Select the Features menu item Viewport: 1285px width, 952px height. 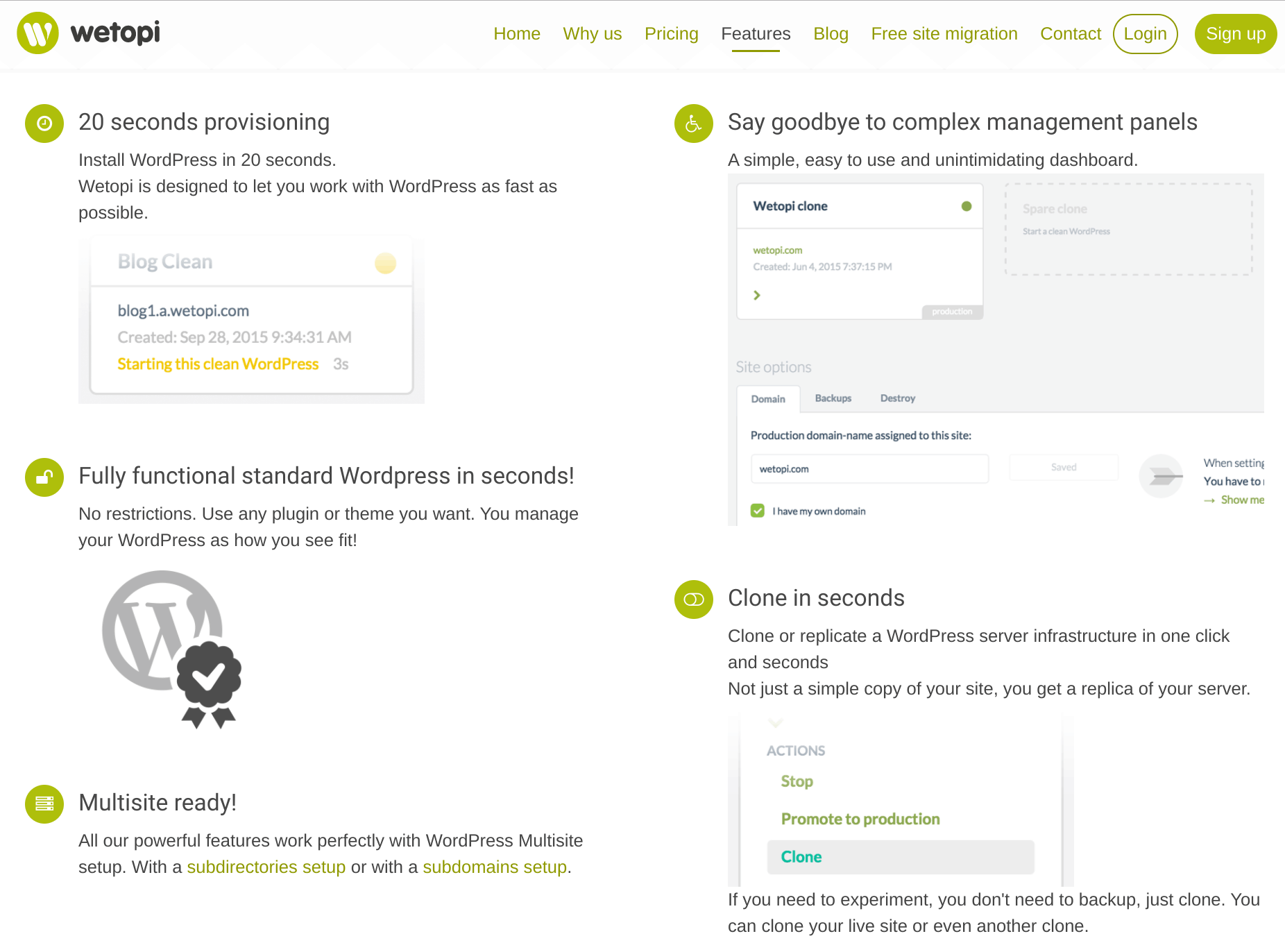756,34
